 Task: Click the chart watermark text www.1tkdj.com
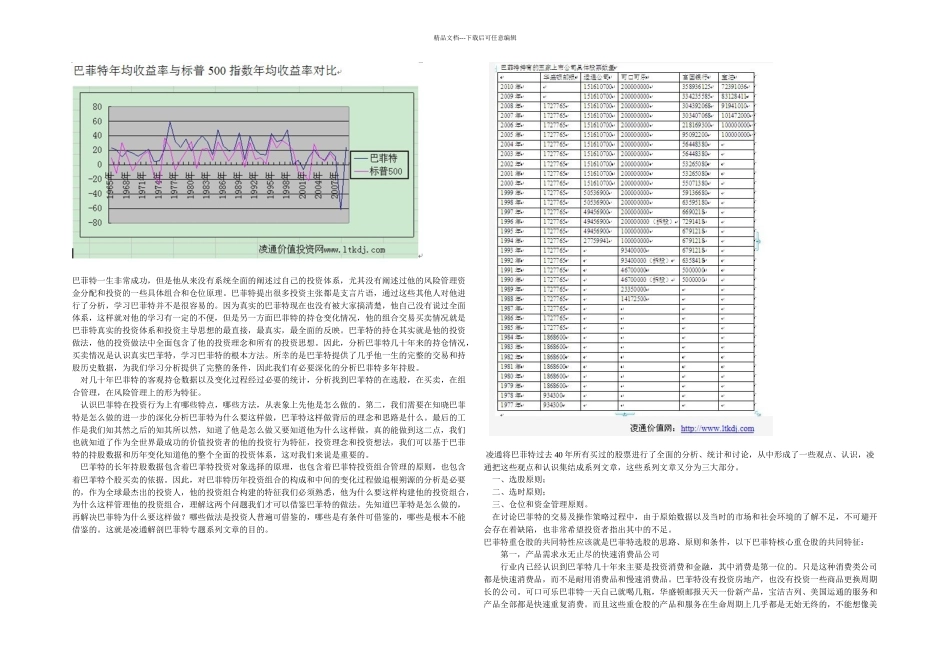[355, 250]
